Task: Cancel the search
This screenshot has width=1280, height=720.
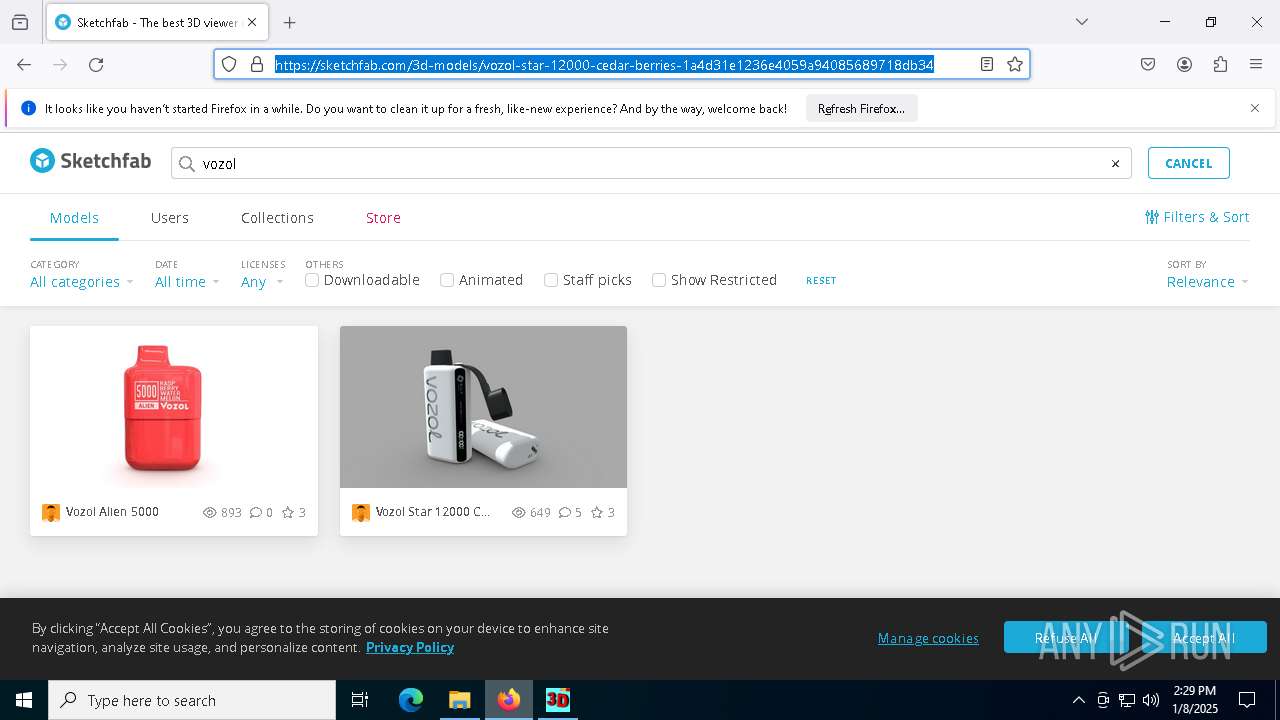Action: click(x=1188, y=163)
